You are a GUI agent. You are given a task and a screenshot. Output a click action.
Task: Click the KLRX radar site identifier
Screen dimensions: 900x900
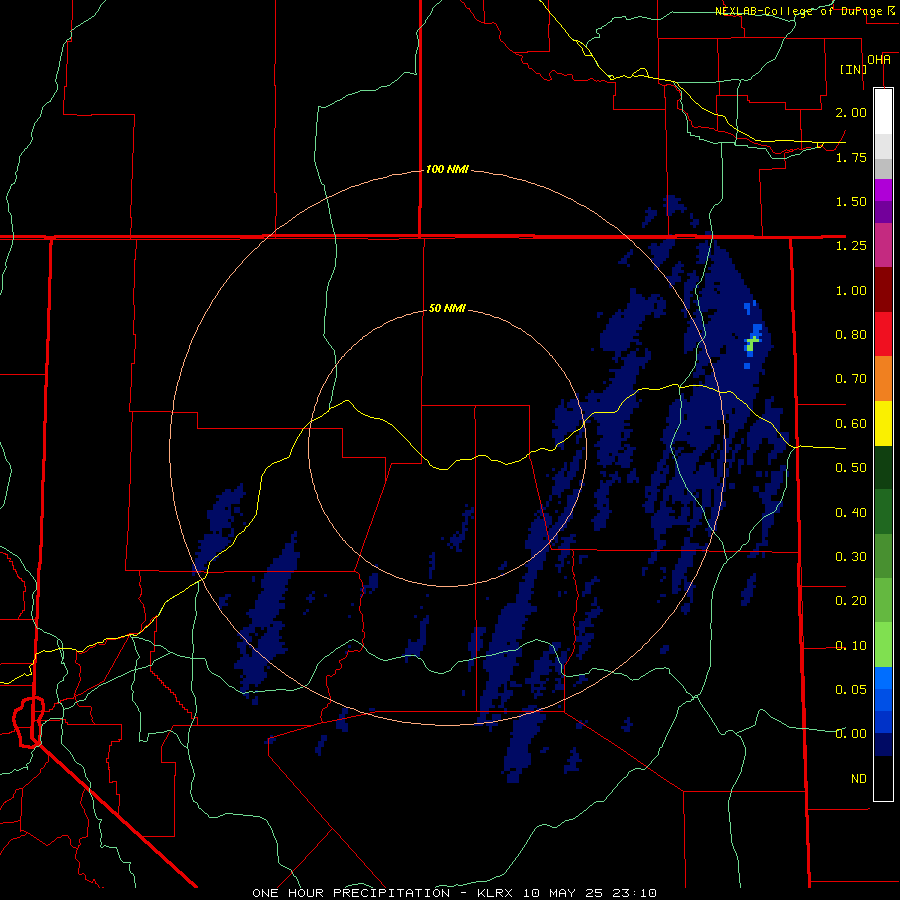(x=496, y=893)
